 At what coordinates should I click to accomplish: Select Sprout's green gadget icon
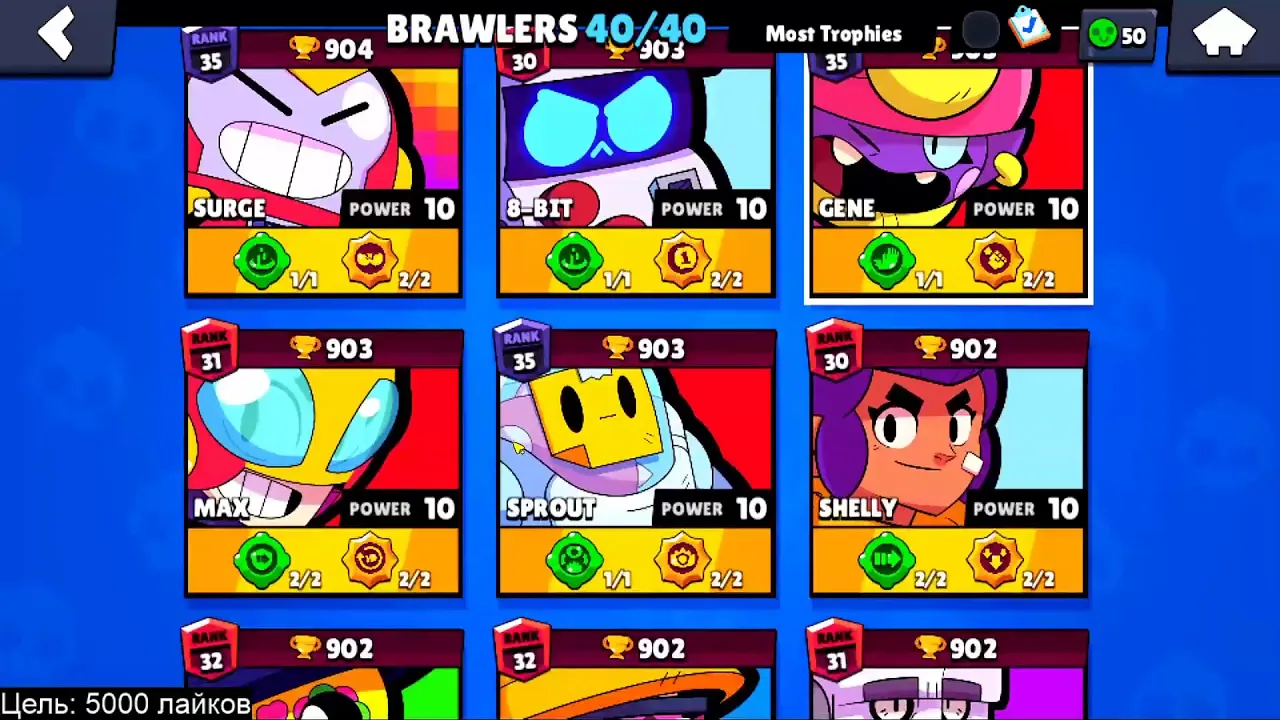(x=574, y=561)
